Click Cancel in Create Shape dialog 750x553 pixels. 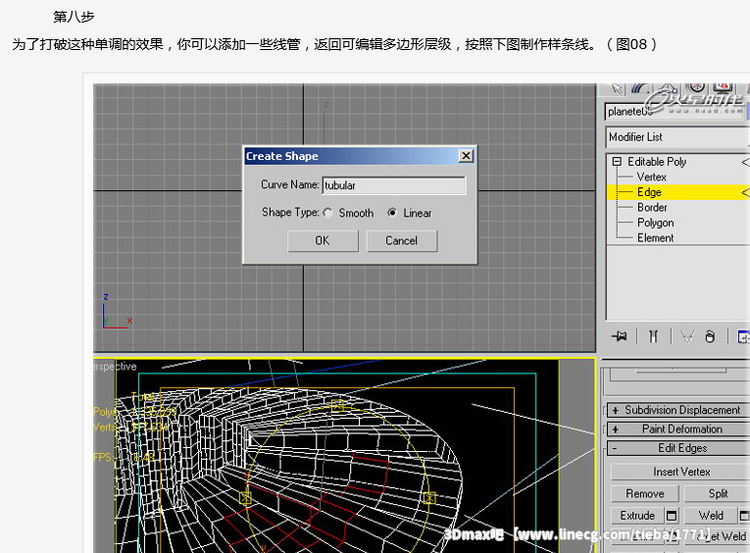coord(401,241)
